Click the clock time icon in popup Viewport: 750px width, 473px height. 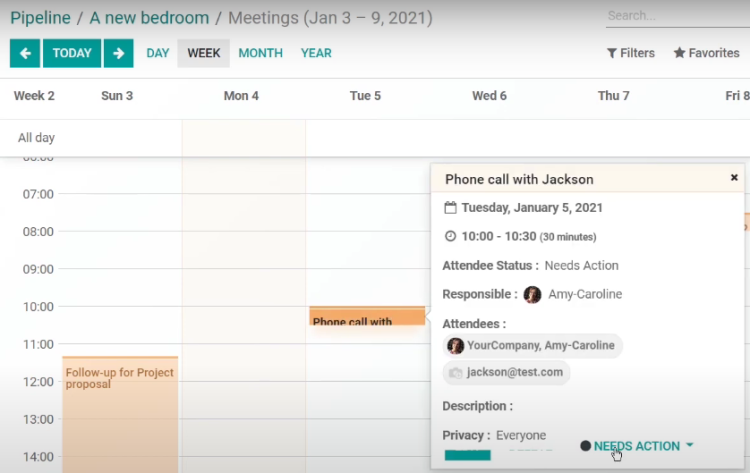tap(450, 236)
